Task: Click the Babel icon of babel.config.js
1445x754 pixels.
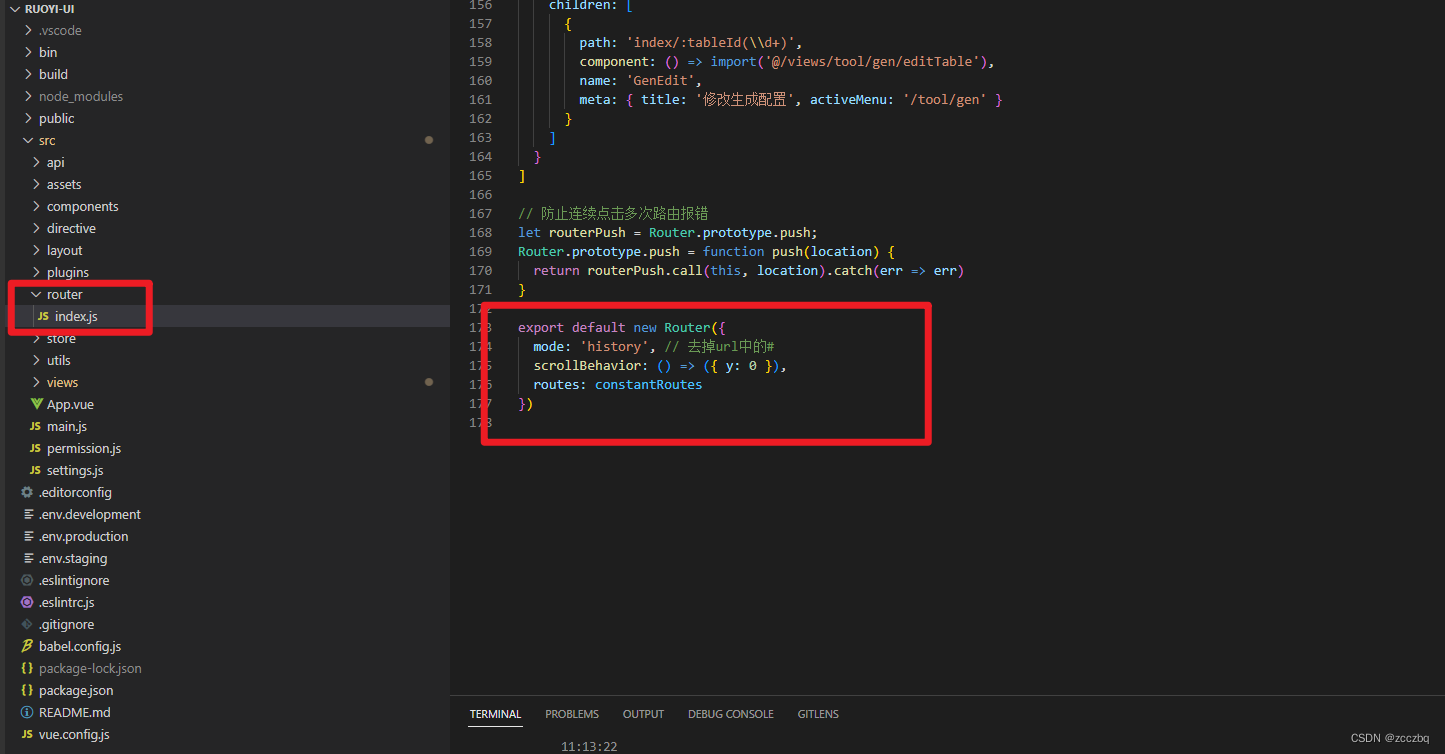Action: tap(28, 646)
